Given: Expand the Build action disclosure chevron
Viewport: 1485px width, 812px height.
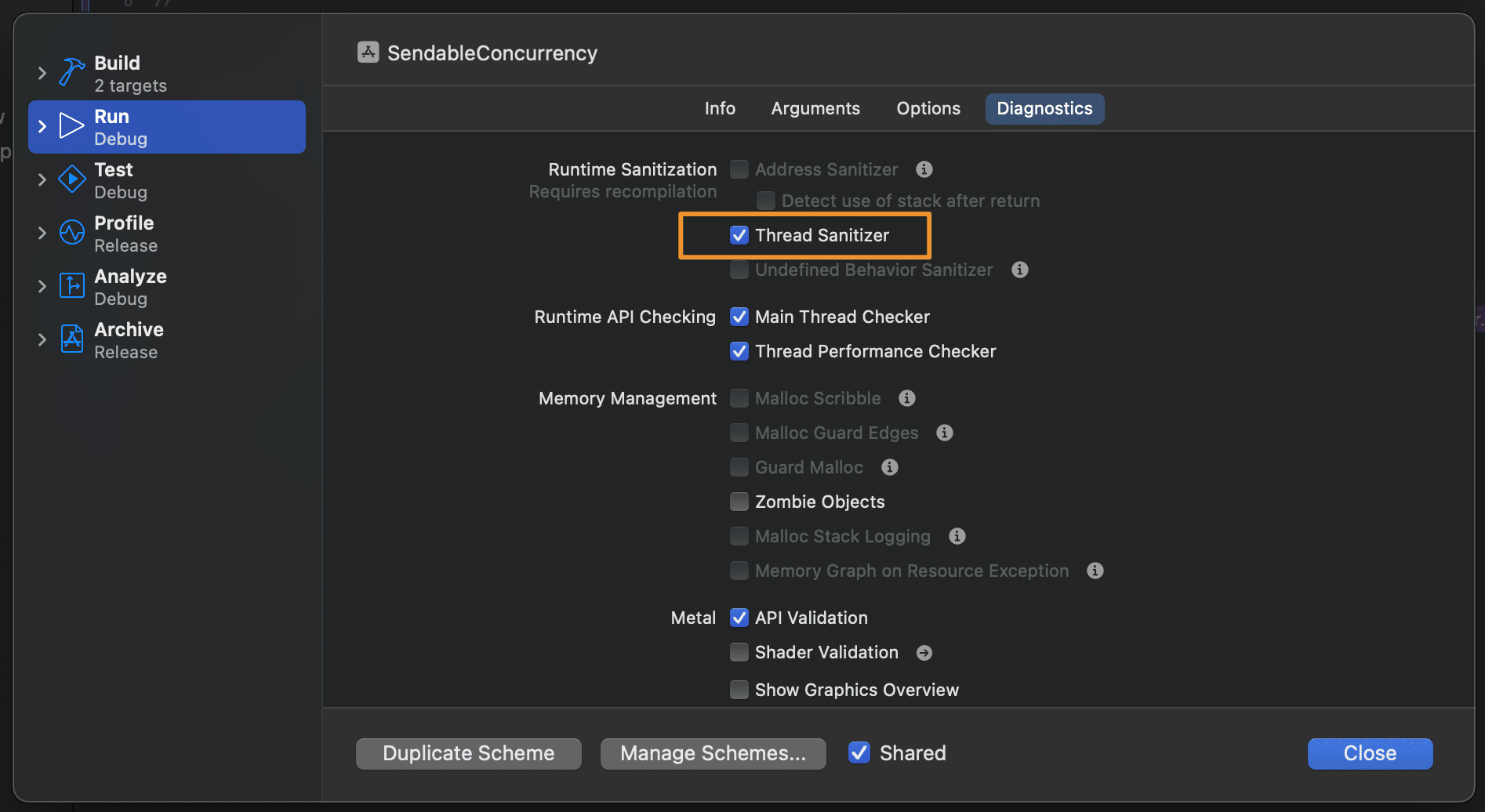Looking at the screenshot, I should (x=42, y=73).
